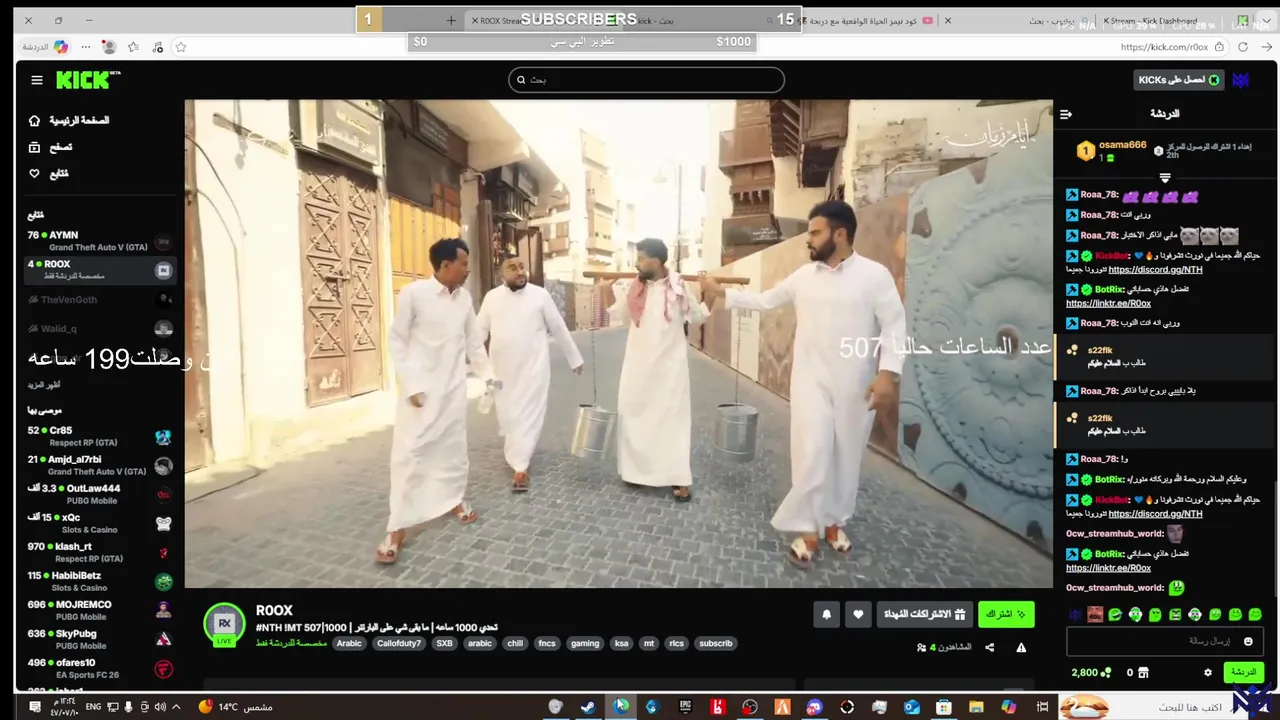Open HabibiBetz channel

[x=100, y=581]
